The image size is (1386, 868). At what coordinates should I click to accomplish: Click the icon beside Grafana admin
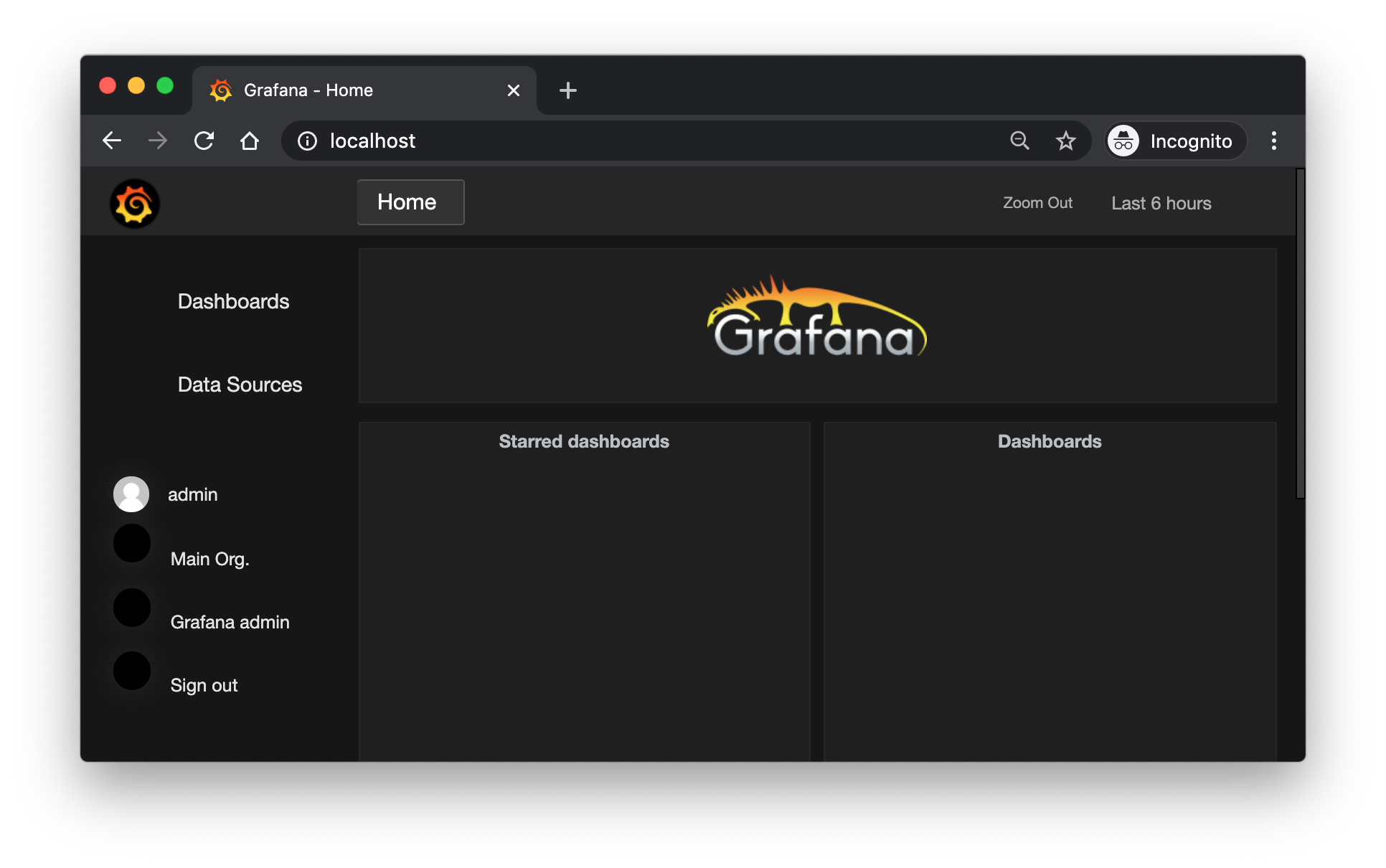[x=132, y=608]
